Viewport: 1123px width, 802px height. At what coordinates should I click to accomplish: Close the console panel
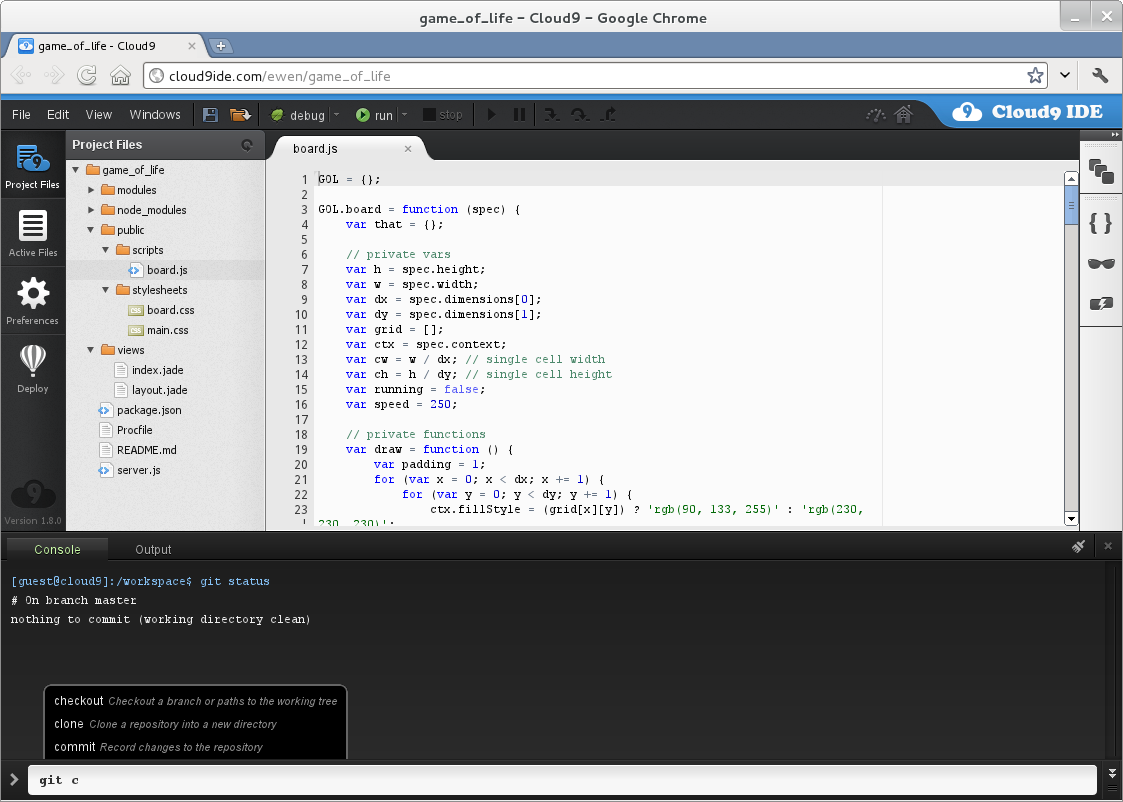tap(1108, 546)
